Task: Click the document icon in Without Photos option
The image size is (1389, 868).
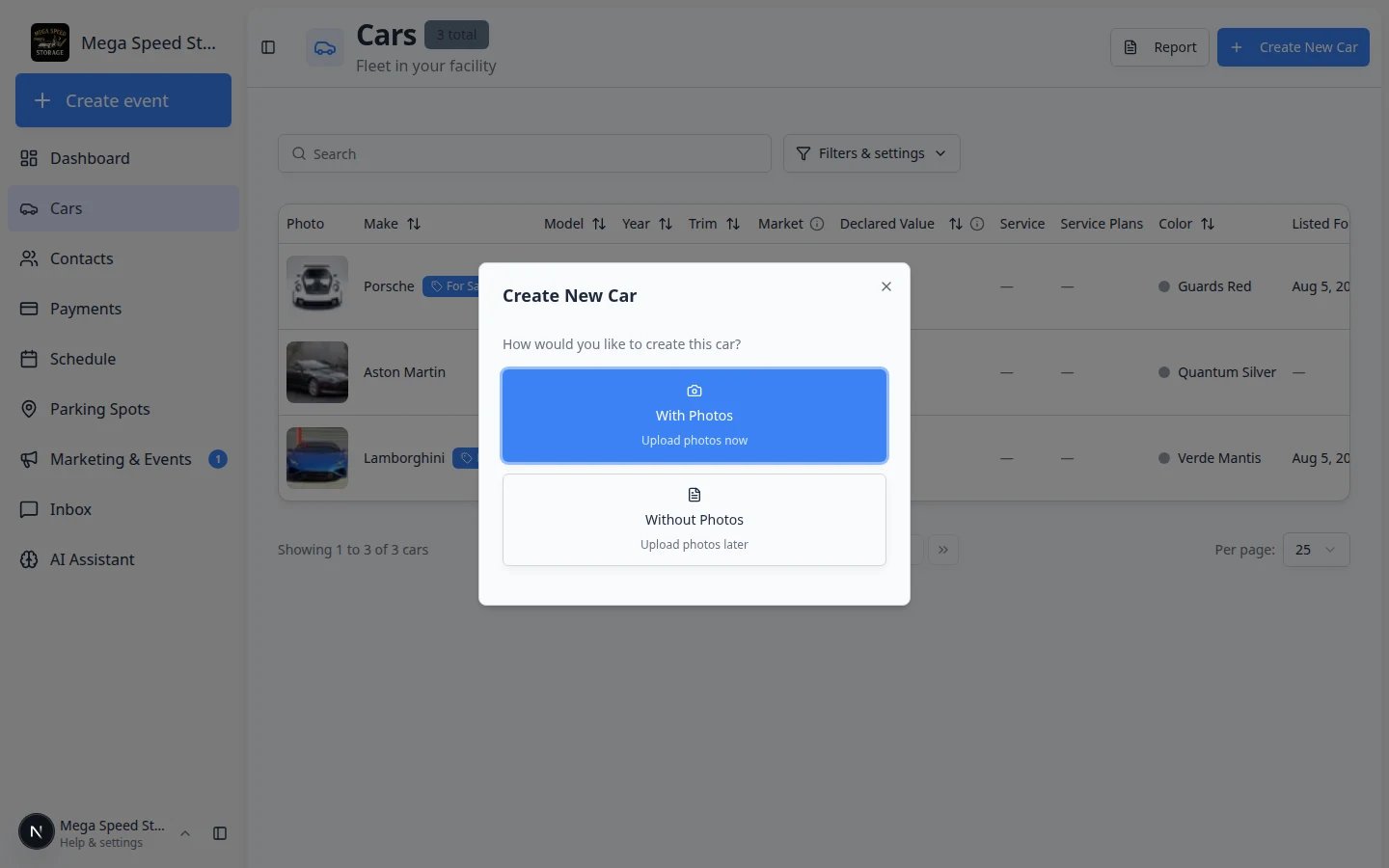Action: 694,495
